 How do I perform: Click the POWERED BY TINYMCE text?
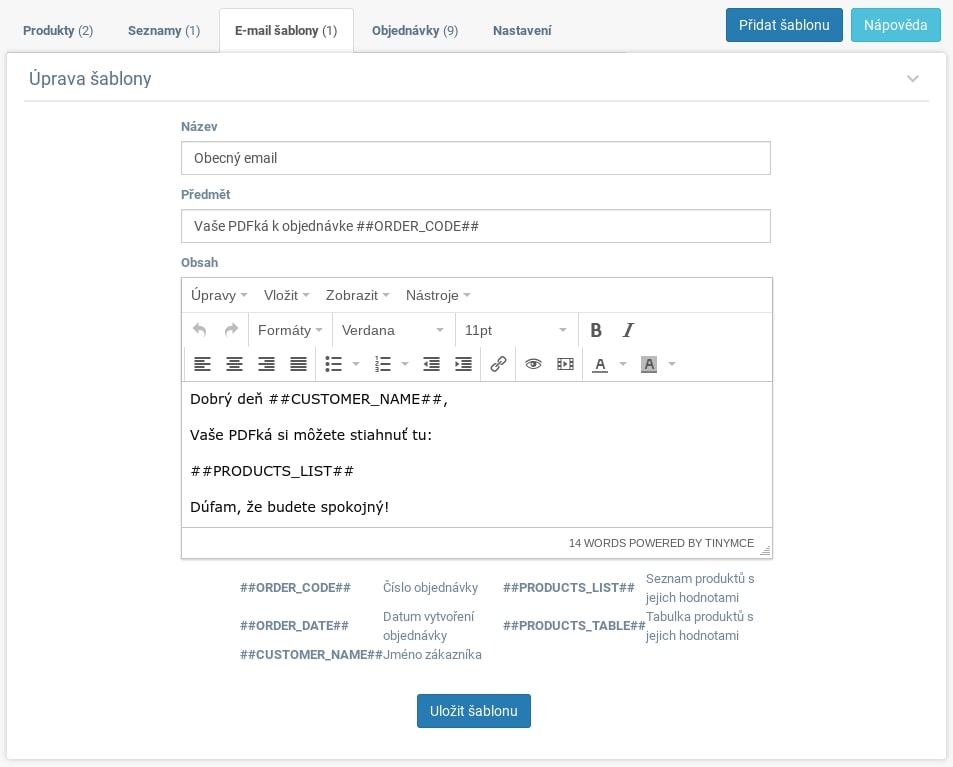pyautogui.click(x=691, y=543)
